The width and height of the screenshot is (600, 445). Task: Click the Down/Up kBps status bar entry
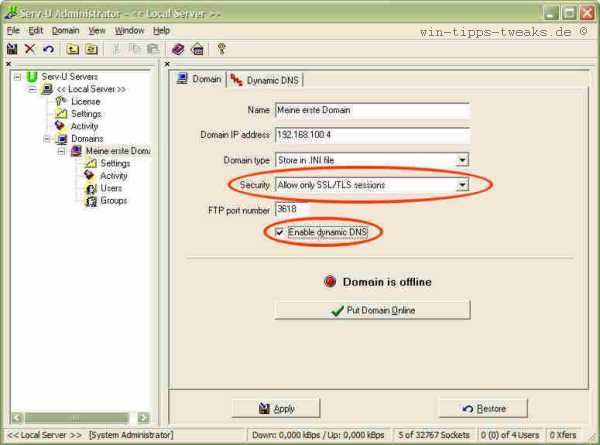[x=318, y=435]
